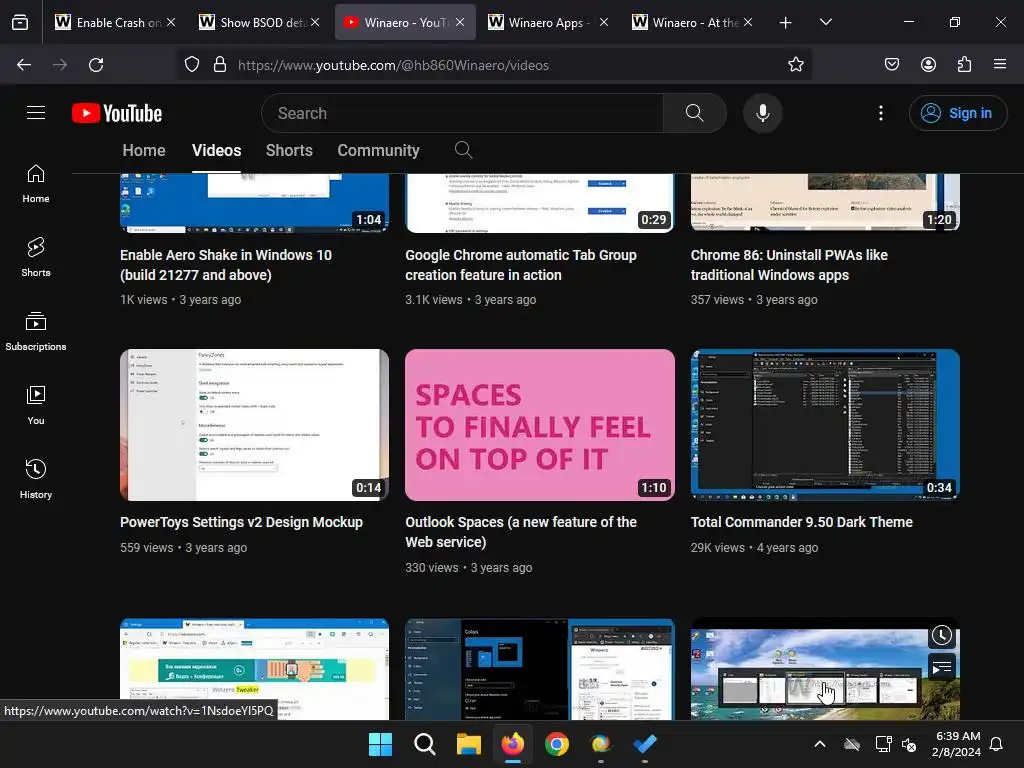View site security padlock info
The height and width of the screenshot is (768, 1024).
pos(220,65)
